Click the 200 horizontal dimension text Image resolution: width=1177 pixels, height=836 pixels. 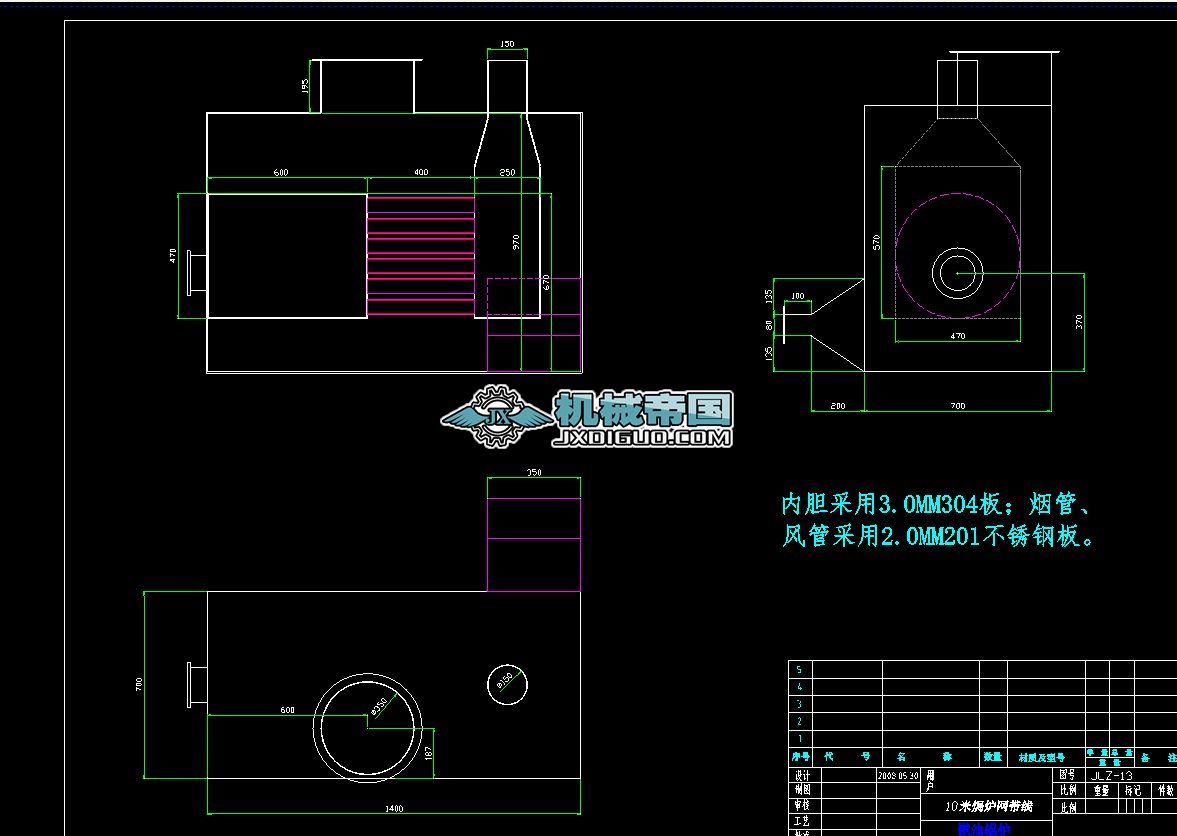point(838,406)
